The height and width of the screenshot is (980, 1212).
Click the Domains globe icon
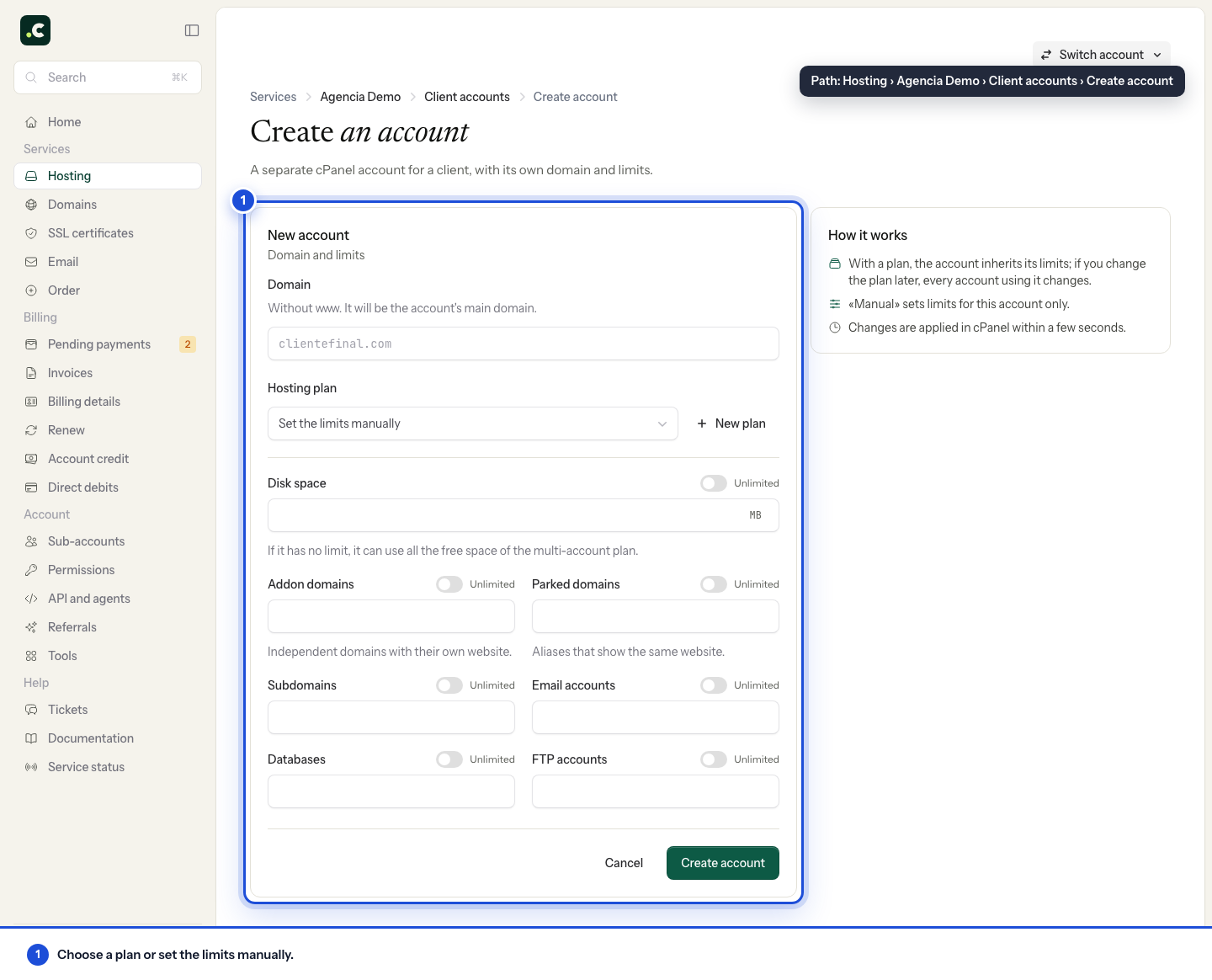(x=31, y=205)
